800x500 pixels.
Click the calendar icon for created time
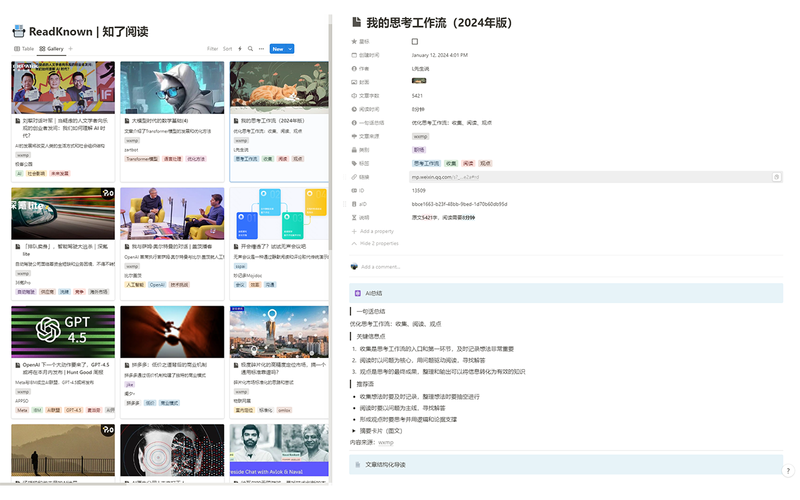pos(354,55)
